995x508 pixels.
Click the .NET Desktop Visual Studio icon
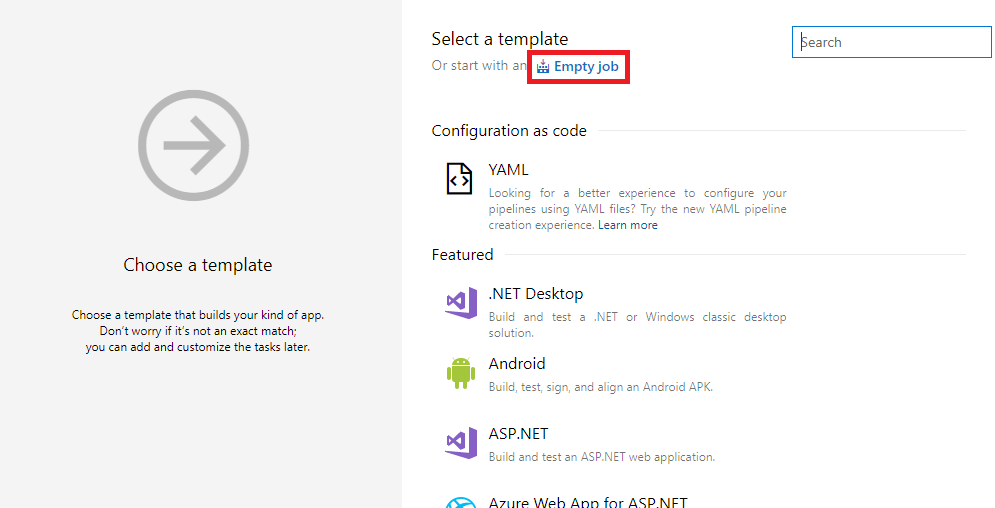click(x=461, y=303)
